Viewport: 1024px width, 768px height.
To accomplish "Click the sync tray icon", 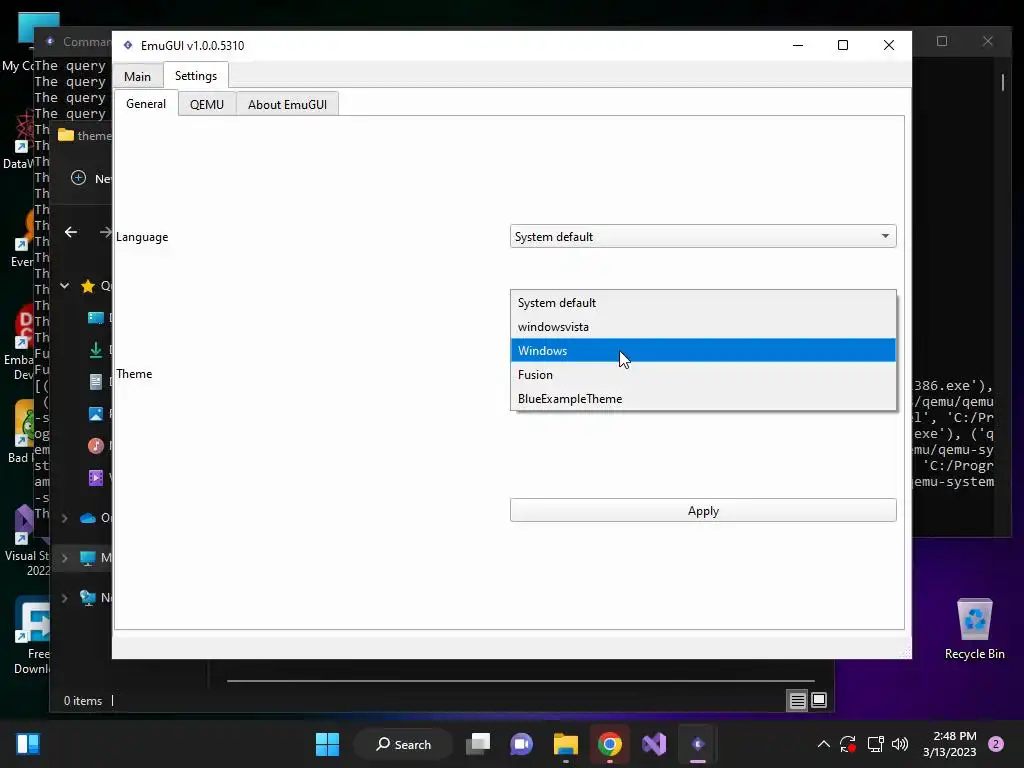I will 848,744.
